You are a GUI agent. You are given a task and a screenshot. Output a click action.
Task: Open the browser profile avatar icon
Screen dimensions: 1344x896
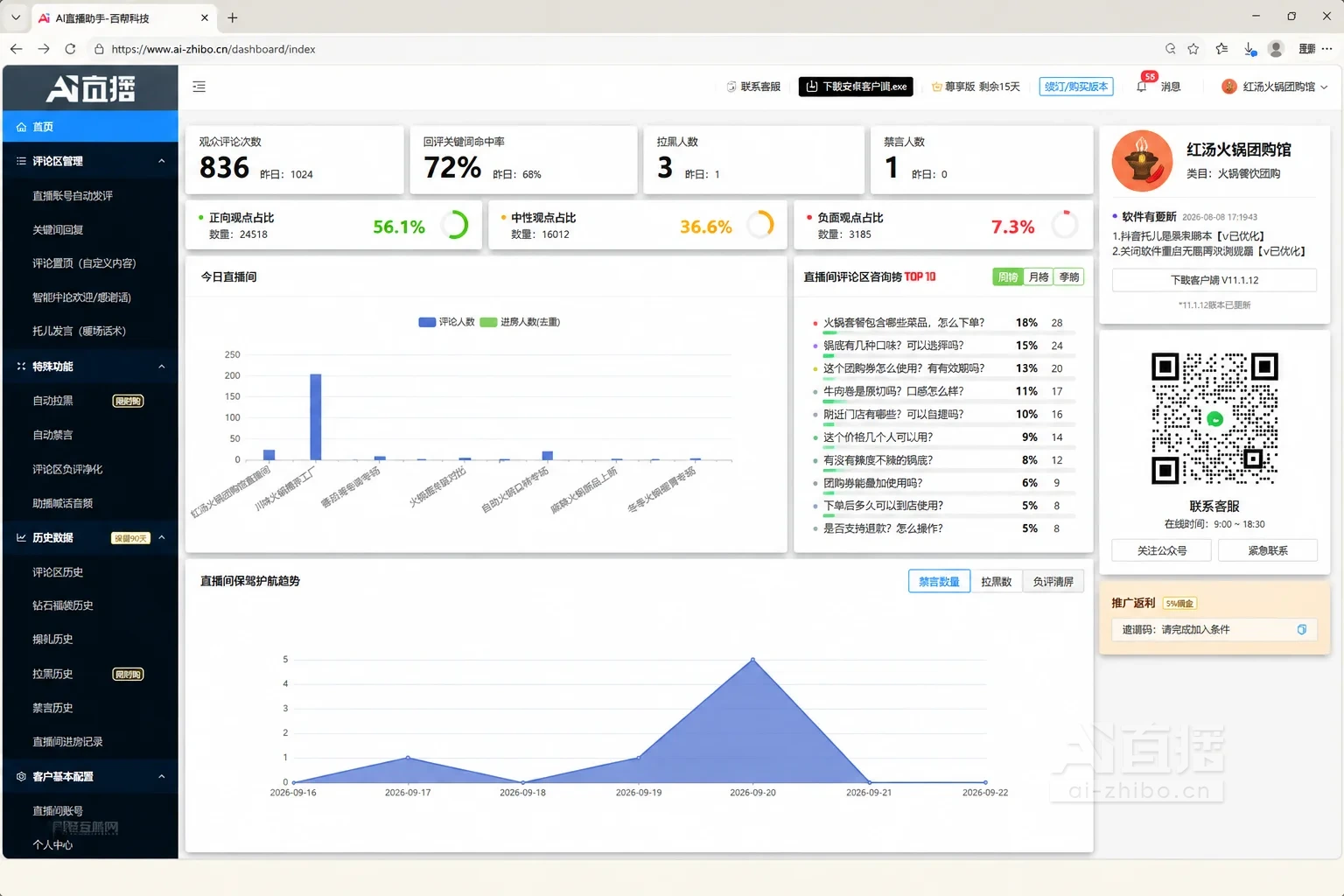tap(1276, 49)
